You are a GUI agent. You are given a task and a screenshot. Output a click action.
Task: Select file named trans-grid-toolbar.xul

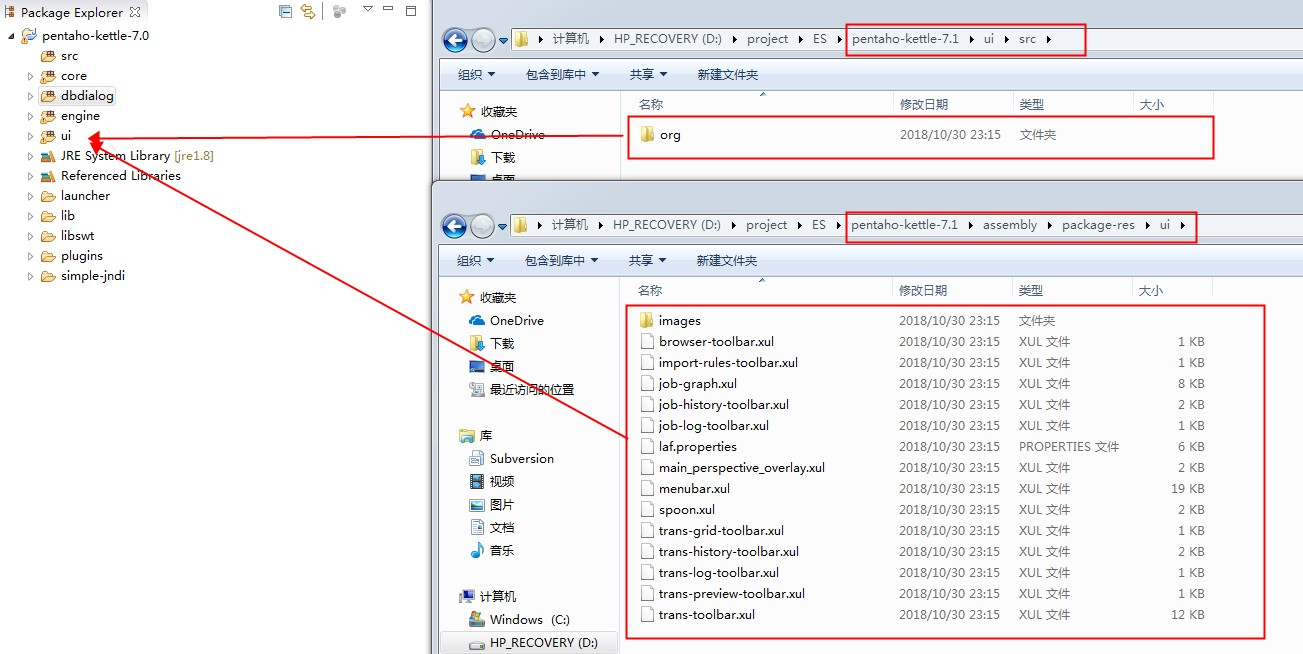pyautogui.click(x=721, y=531)
